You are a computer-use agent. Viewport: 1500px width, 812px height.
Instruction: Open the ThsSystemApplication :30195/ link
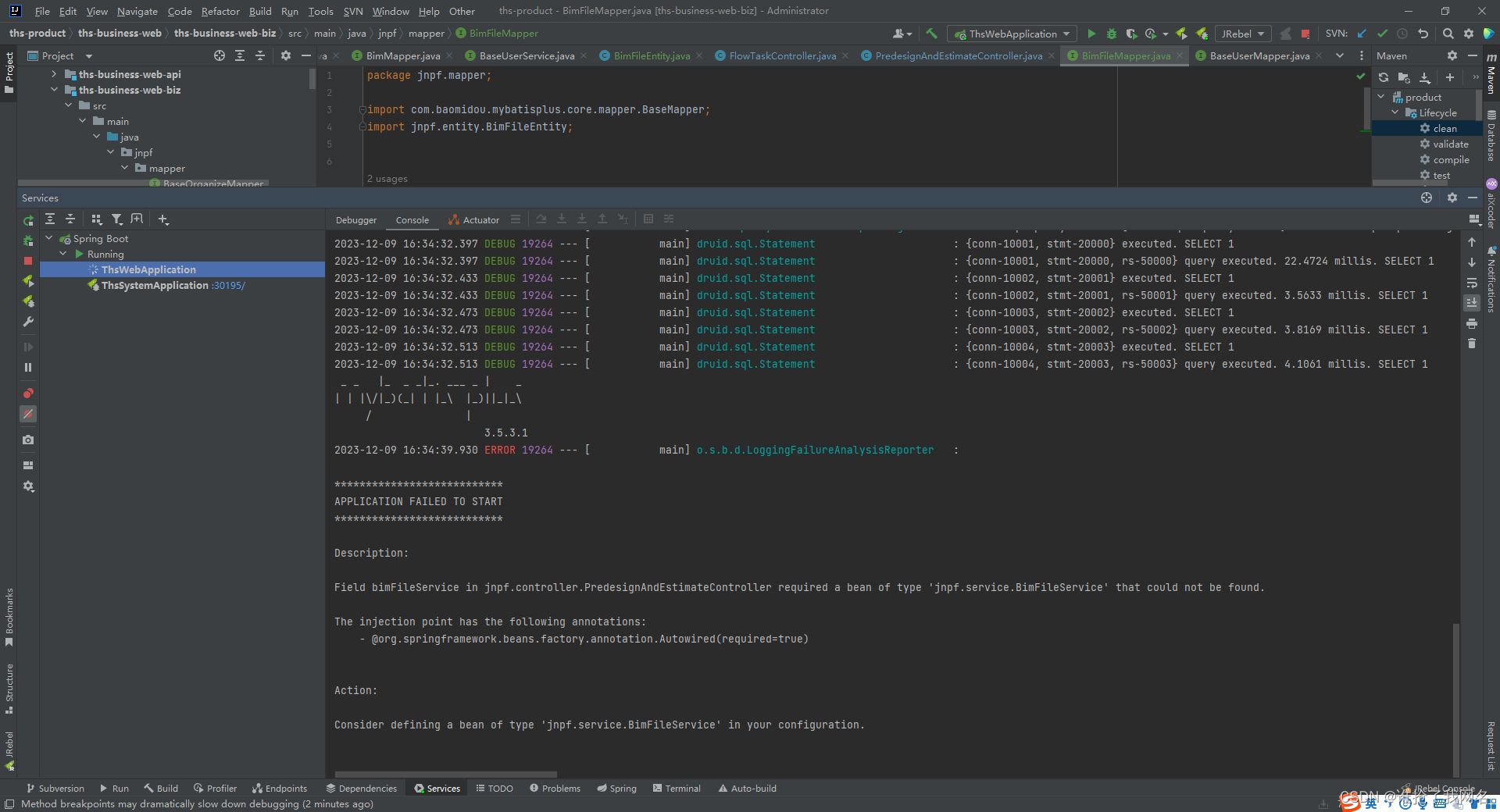227,285
